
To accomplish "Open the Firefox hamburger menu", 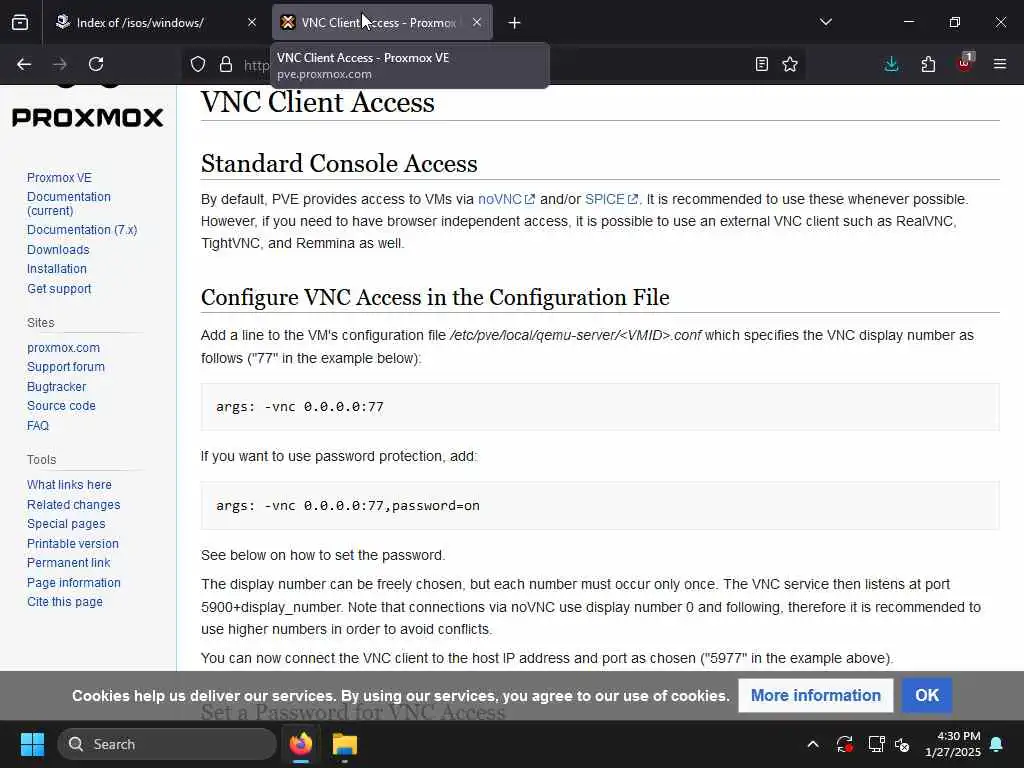I will pos(1000,64).
